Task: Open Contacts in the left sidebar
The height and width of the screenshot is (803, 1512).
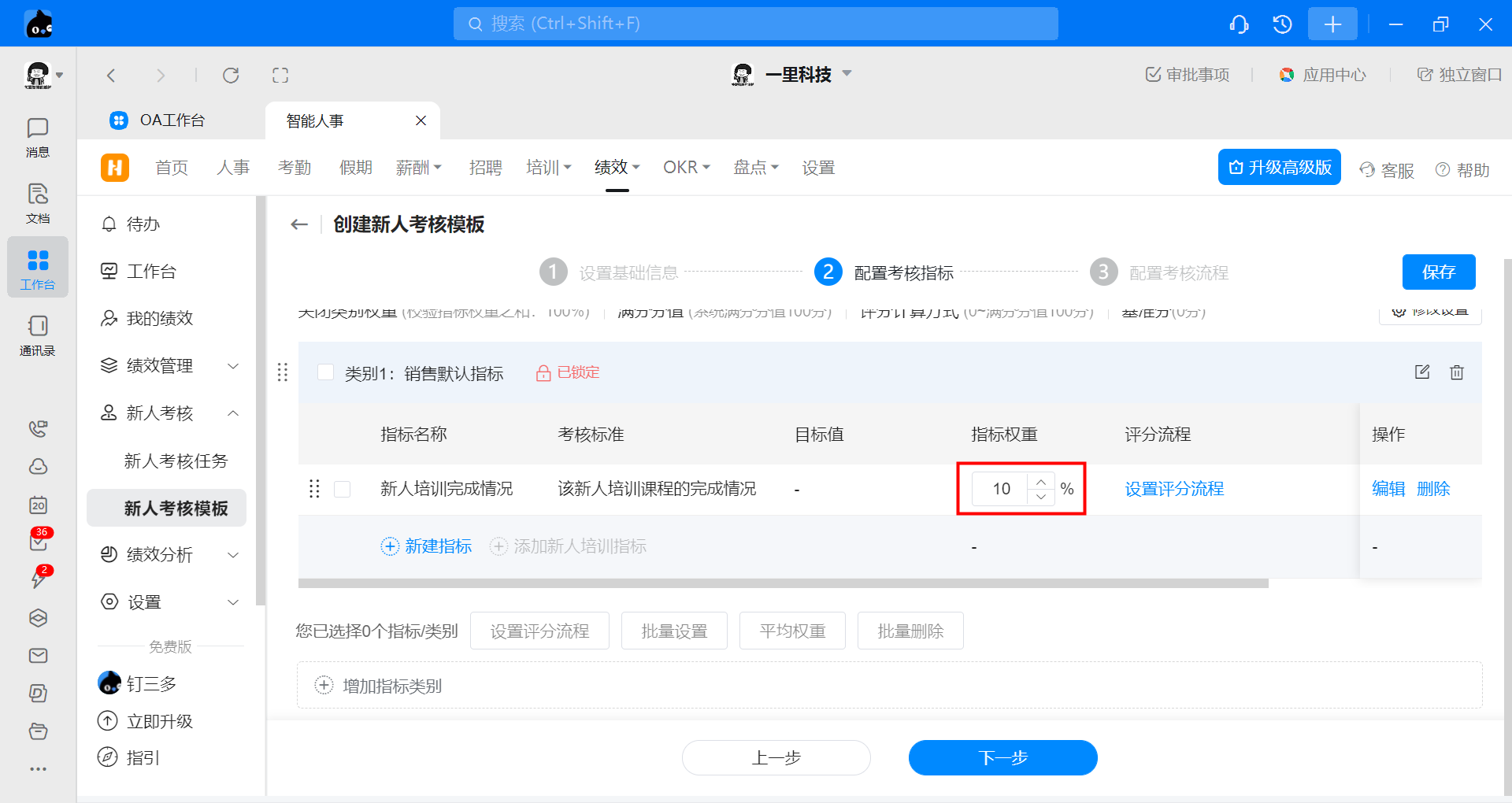Action: point(37,335)
